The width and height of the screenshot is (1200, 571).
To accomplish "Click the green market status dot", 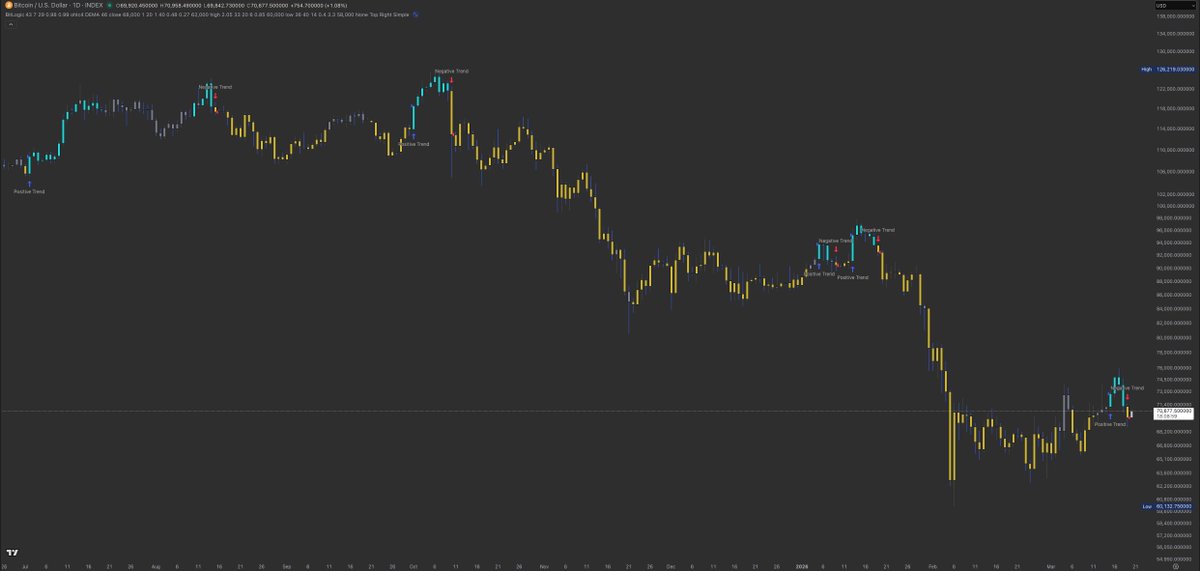I will (109, 6).
